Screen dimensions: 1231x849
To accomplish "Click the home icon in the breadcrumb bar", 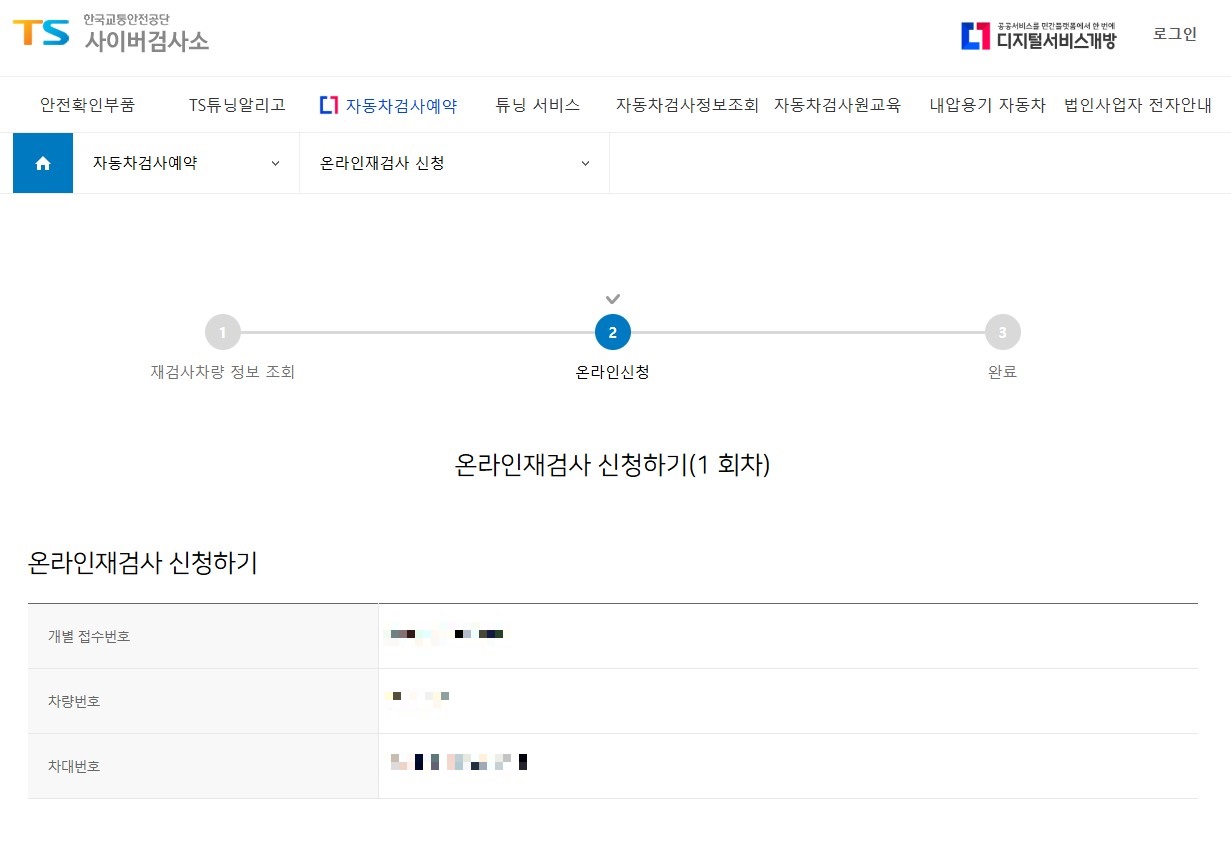I will [42, 162].
